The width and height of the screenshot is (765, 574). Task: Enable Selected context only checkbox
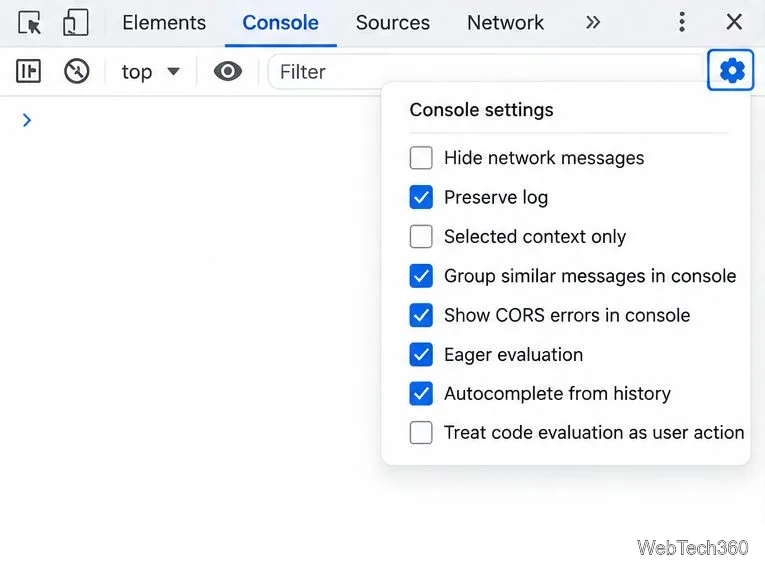click(421, 237)
